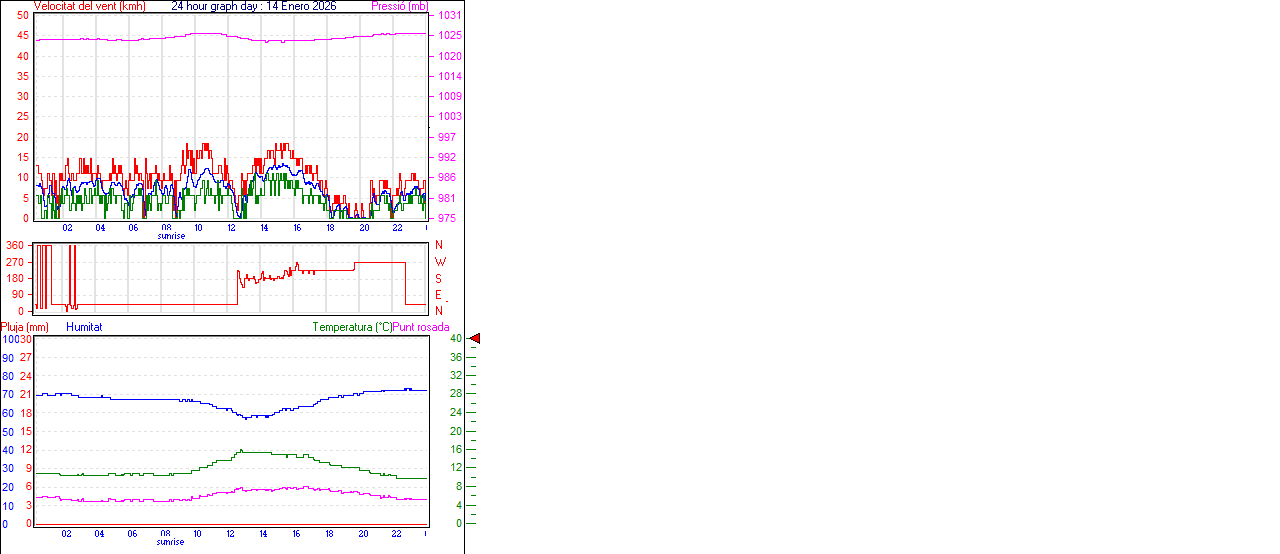Click 'sunrise' marker under the bottom graph
The image size is (1280, 554).
[x=170, y=542]
